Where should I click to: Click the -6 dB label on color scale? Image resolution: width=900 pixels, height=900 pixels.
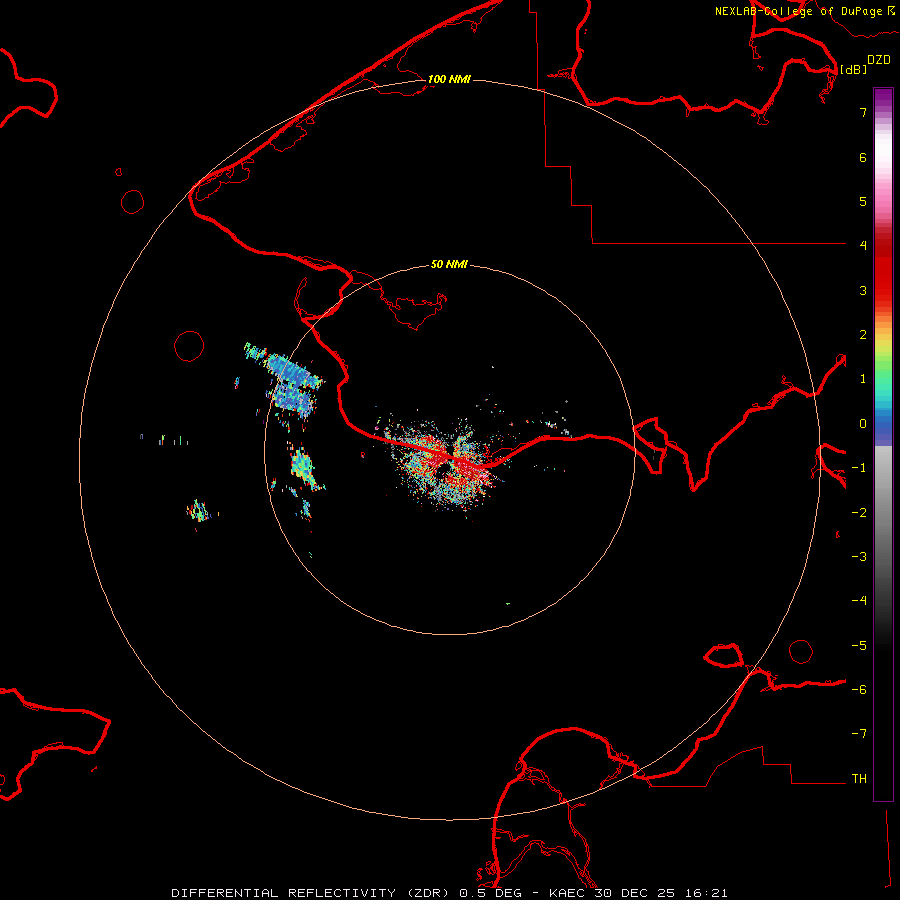pos(859,690)
